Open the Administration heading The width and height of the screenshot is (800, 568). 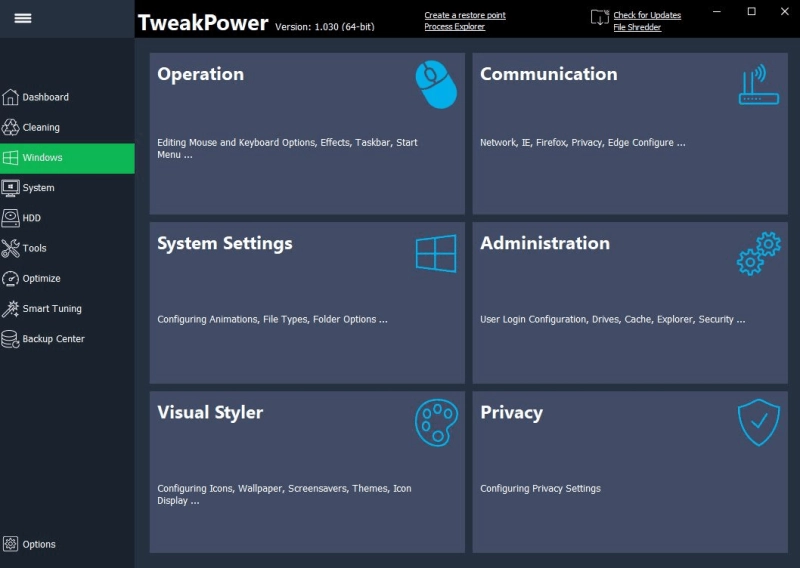[545, 243]
